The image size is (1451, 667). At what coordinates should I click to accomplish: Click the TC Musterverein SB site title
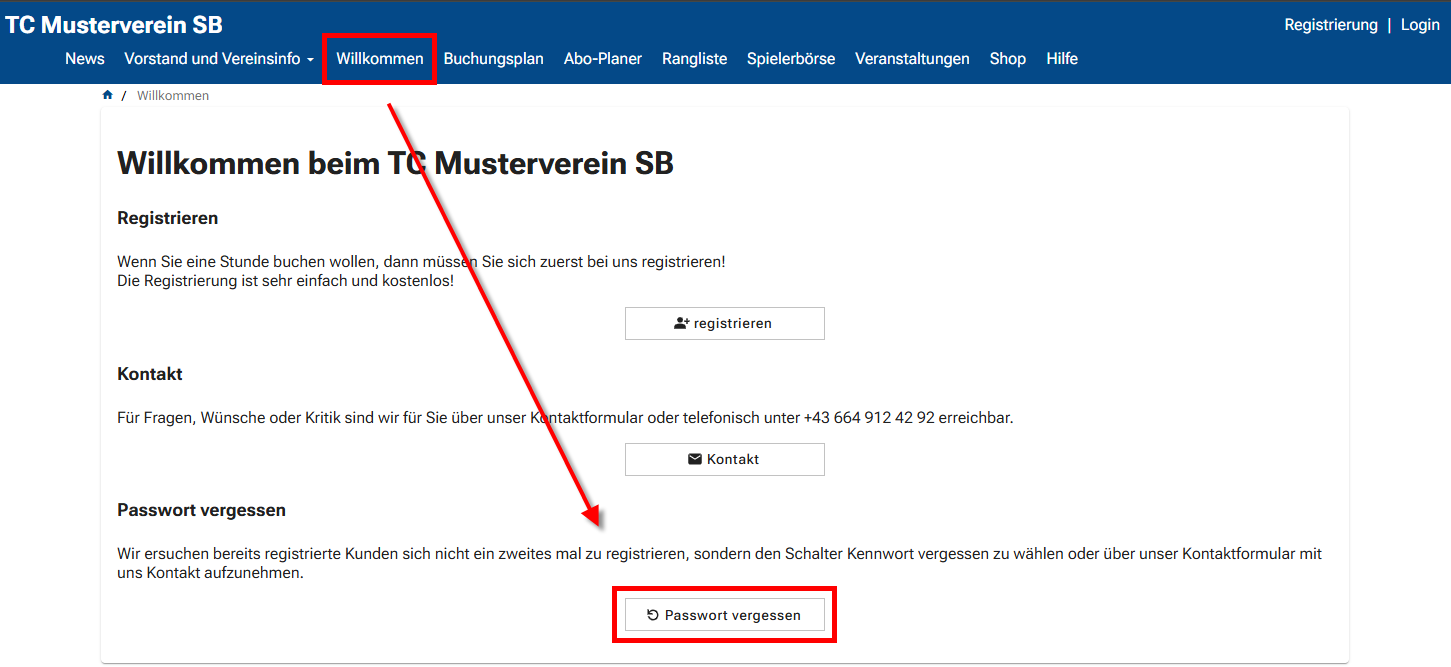tap(114, 25)
